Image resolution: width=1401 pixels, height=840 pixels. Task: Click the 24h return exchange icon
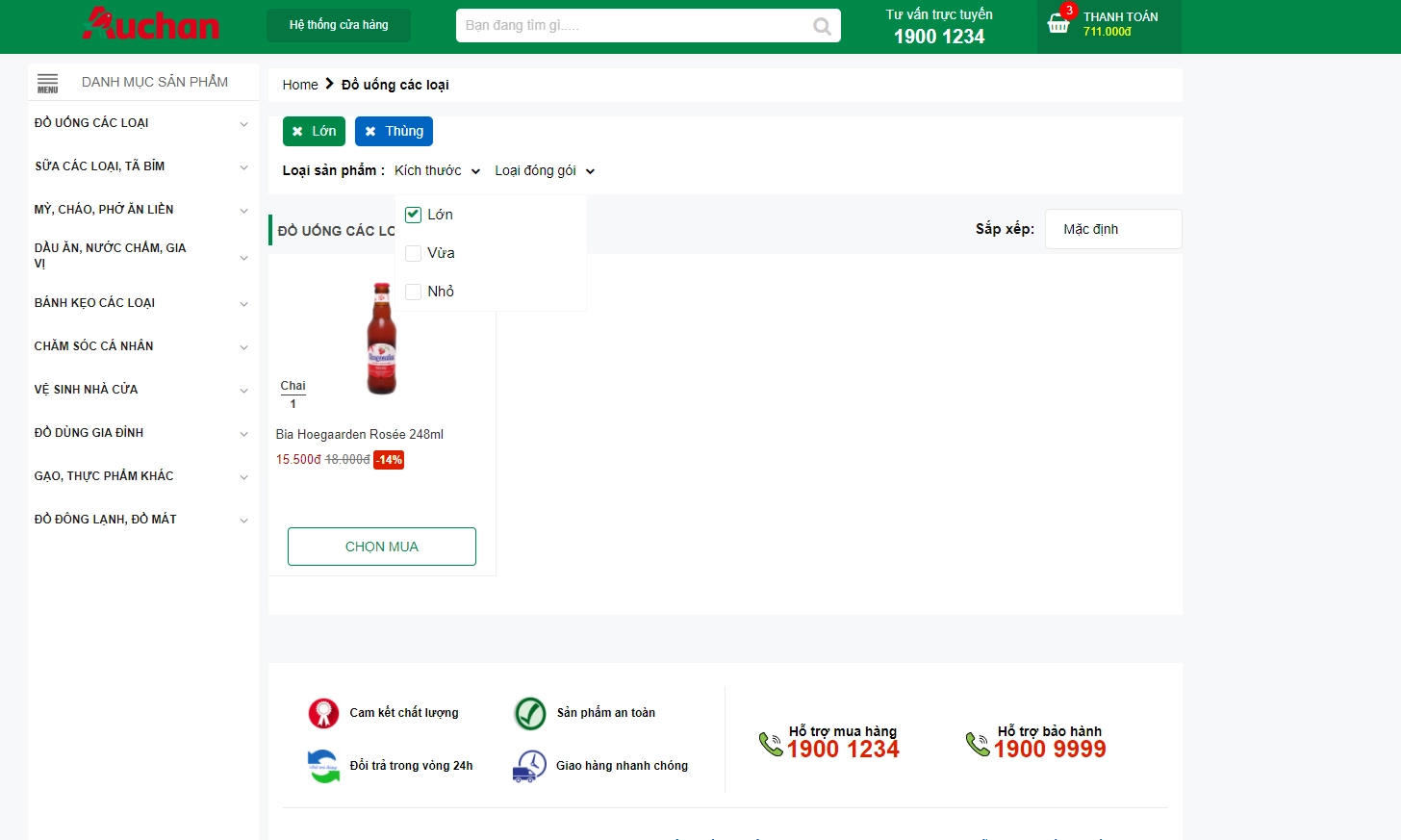[323, 766]
